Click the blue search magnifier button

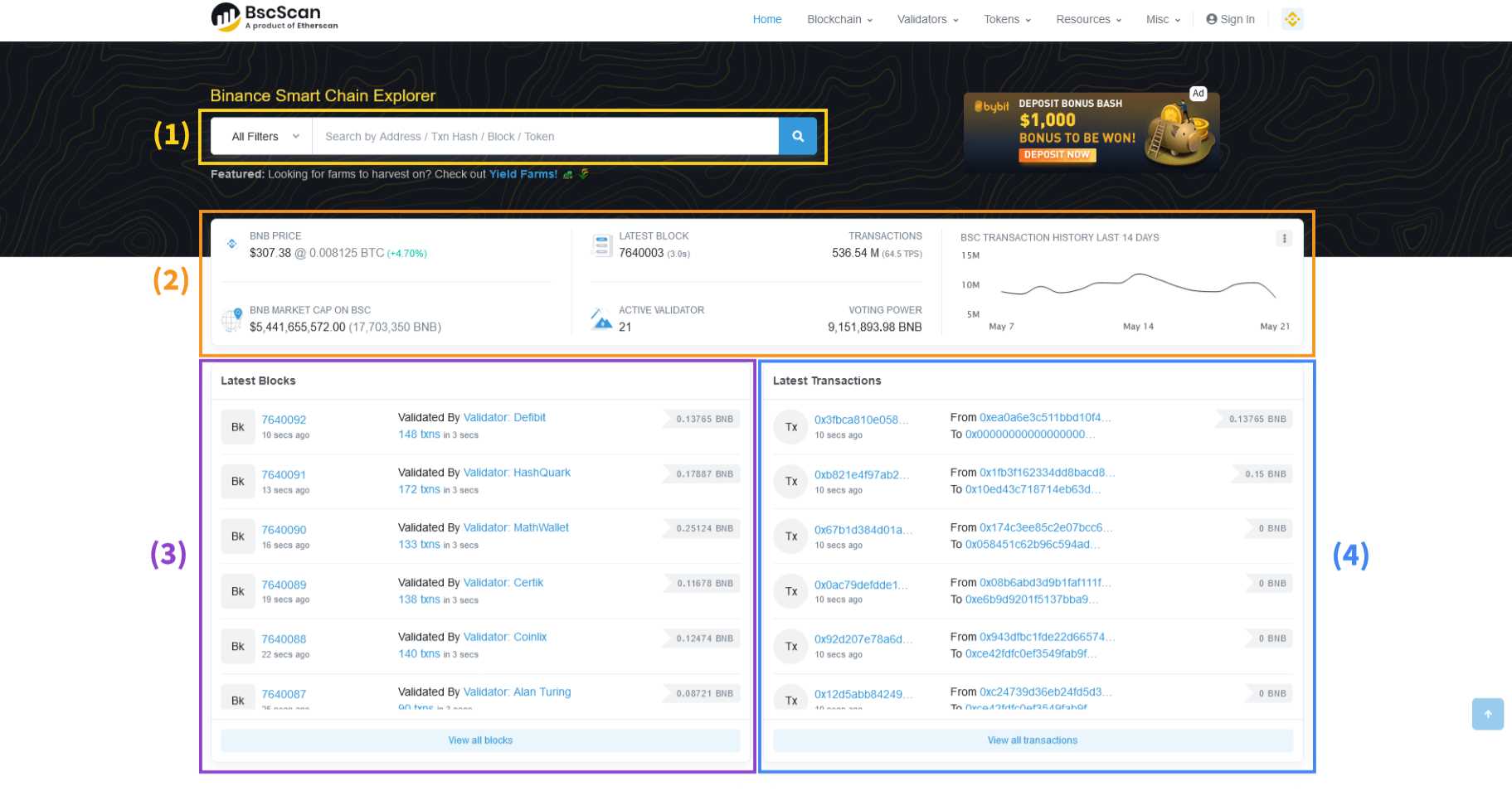pos(797,137)
